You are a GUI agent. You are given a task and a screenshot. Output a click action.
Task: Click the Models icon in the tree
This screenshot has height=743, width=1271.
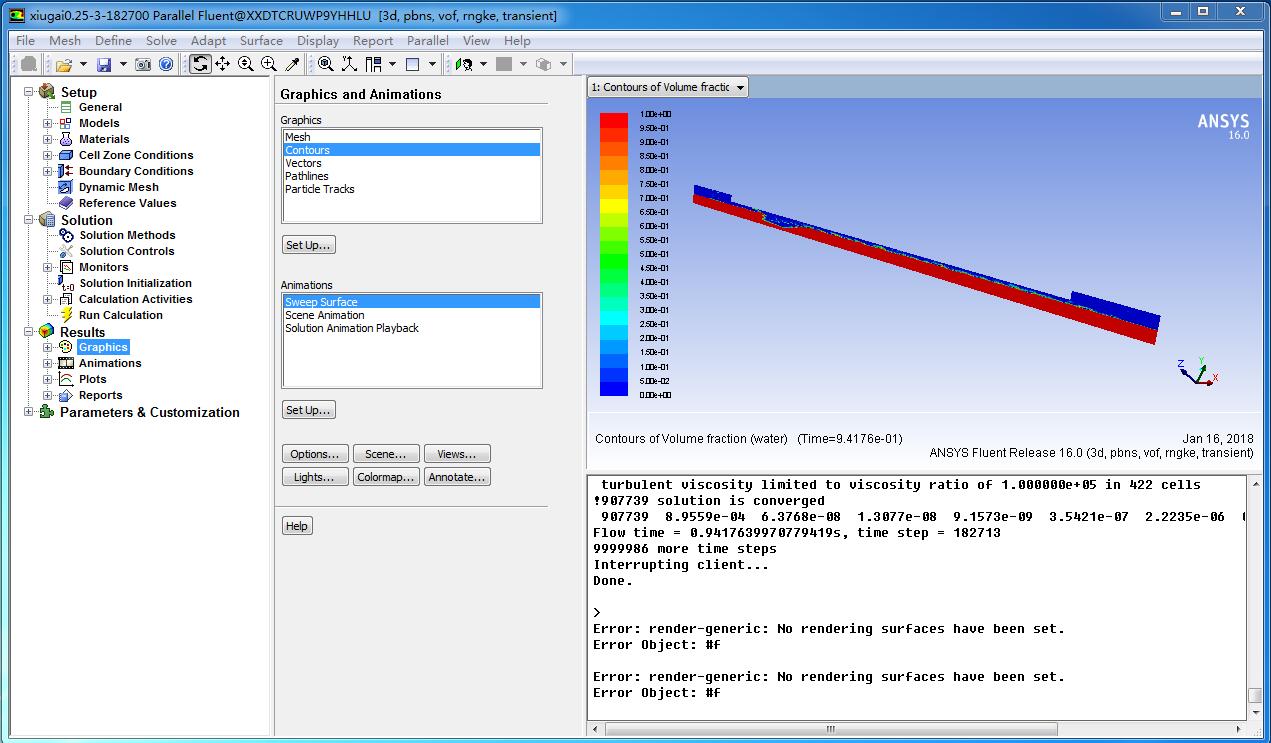(66, 123)
